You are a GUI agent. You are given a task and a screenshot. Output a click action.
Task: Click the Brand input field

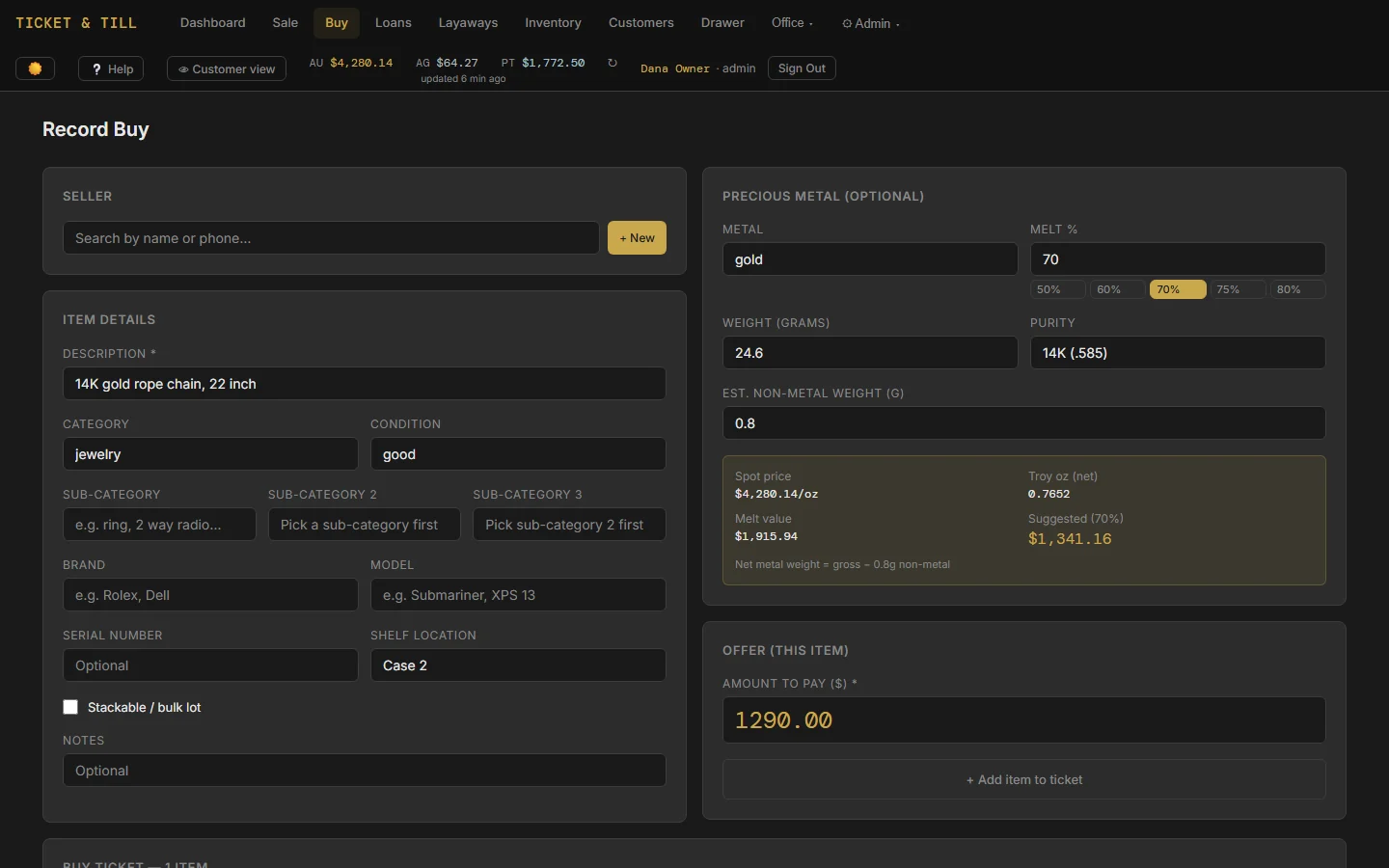[210, 595]
